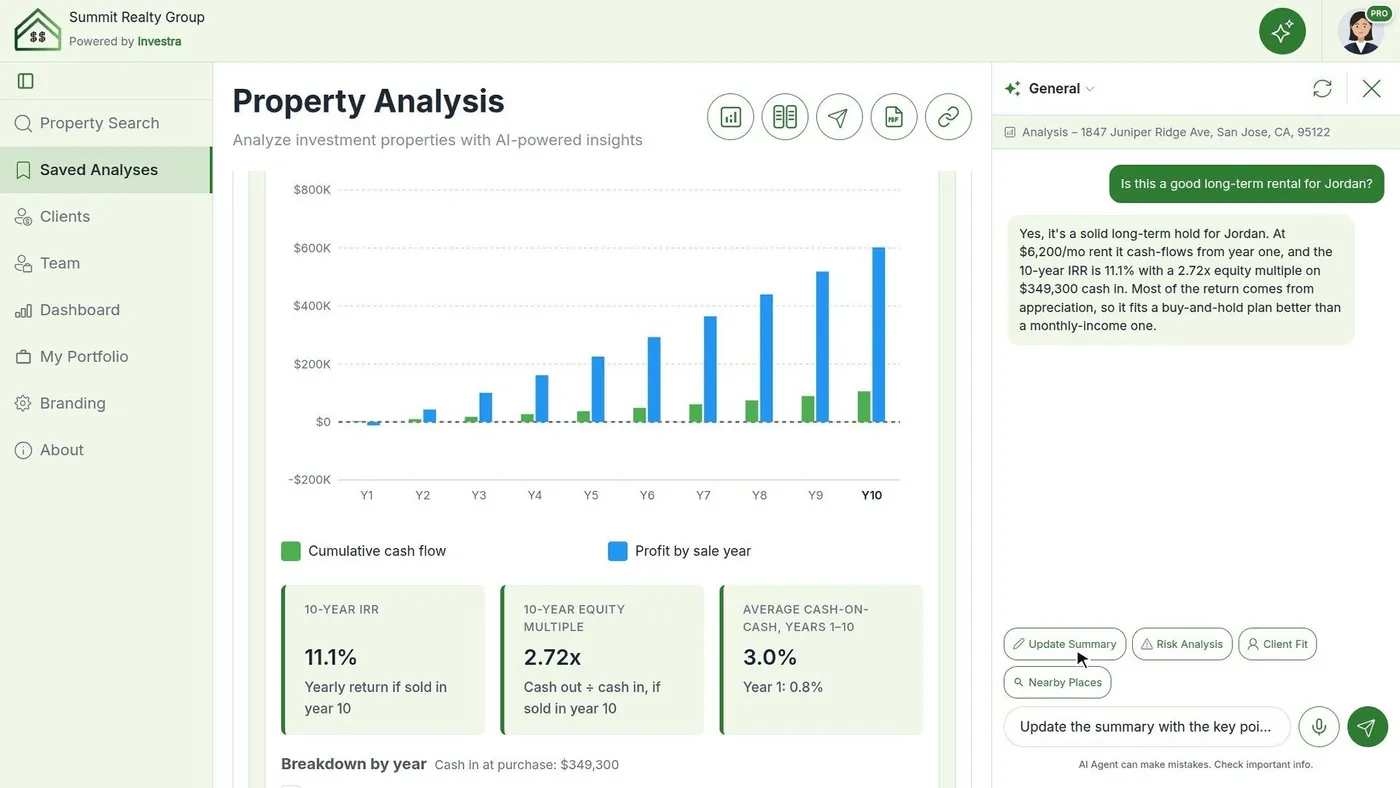The width and height of the screenshot is (1400, 788).
Task: Click the AI reply message bubble
Action: point(1181,280)
